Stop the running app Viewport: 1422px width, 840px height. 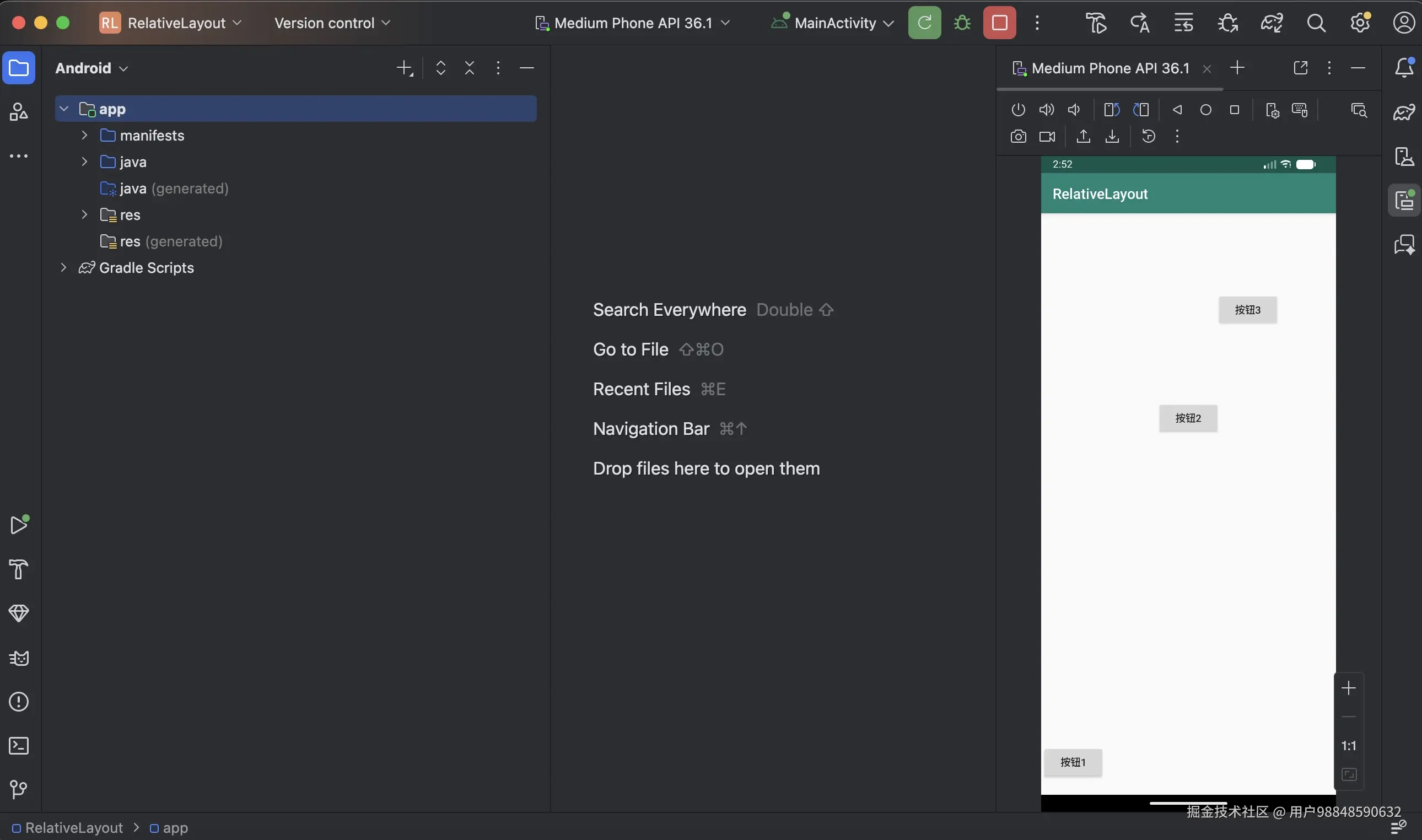[999, 23]
